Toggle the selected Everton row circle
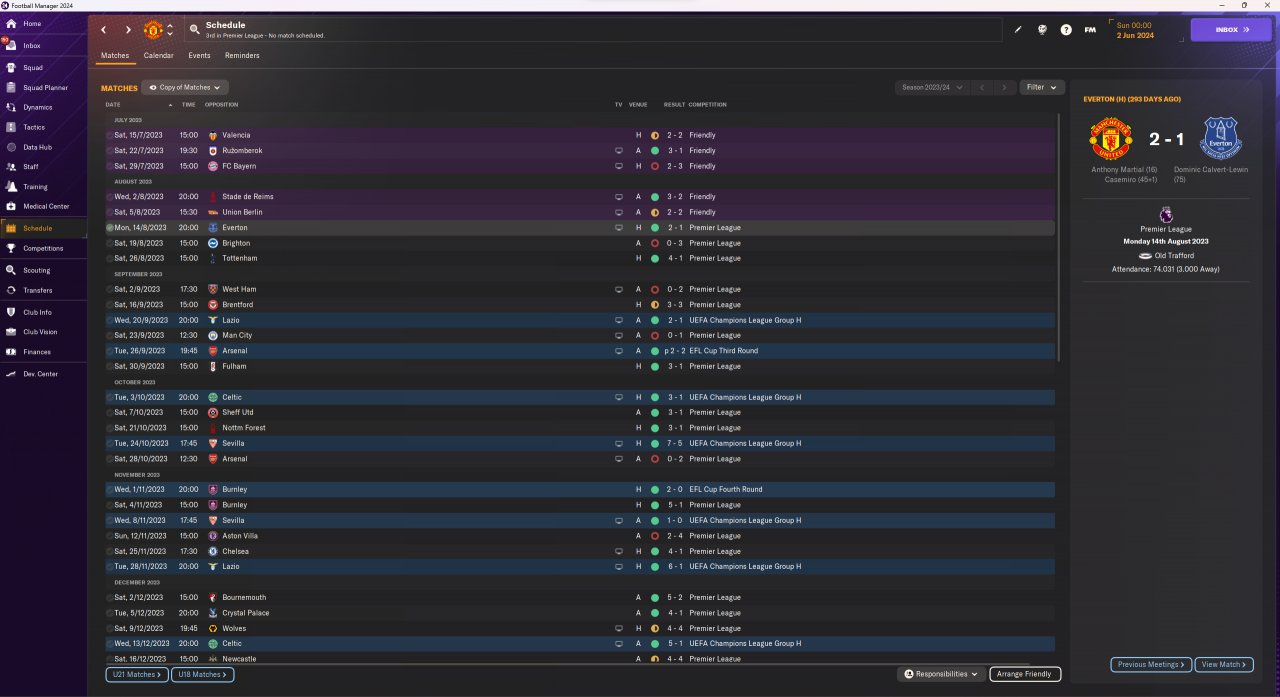 [x=109, y=228]
